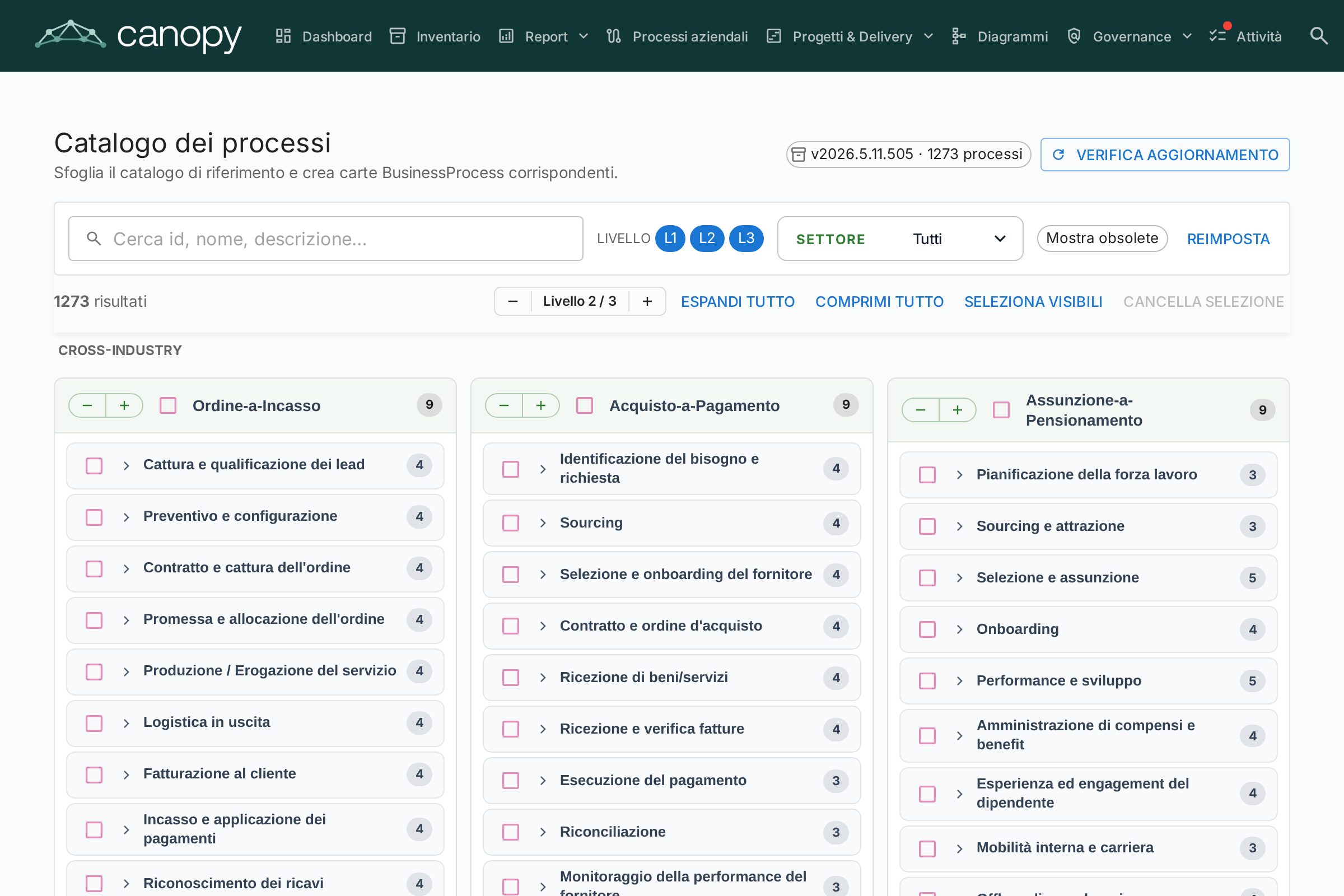
Task: Expand Pianificazione della forza lavoro row
Action: [x=959, y=475]
